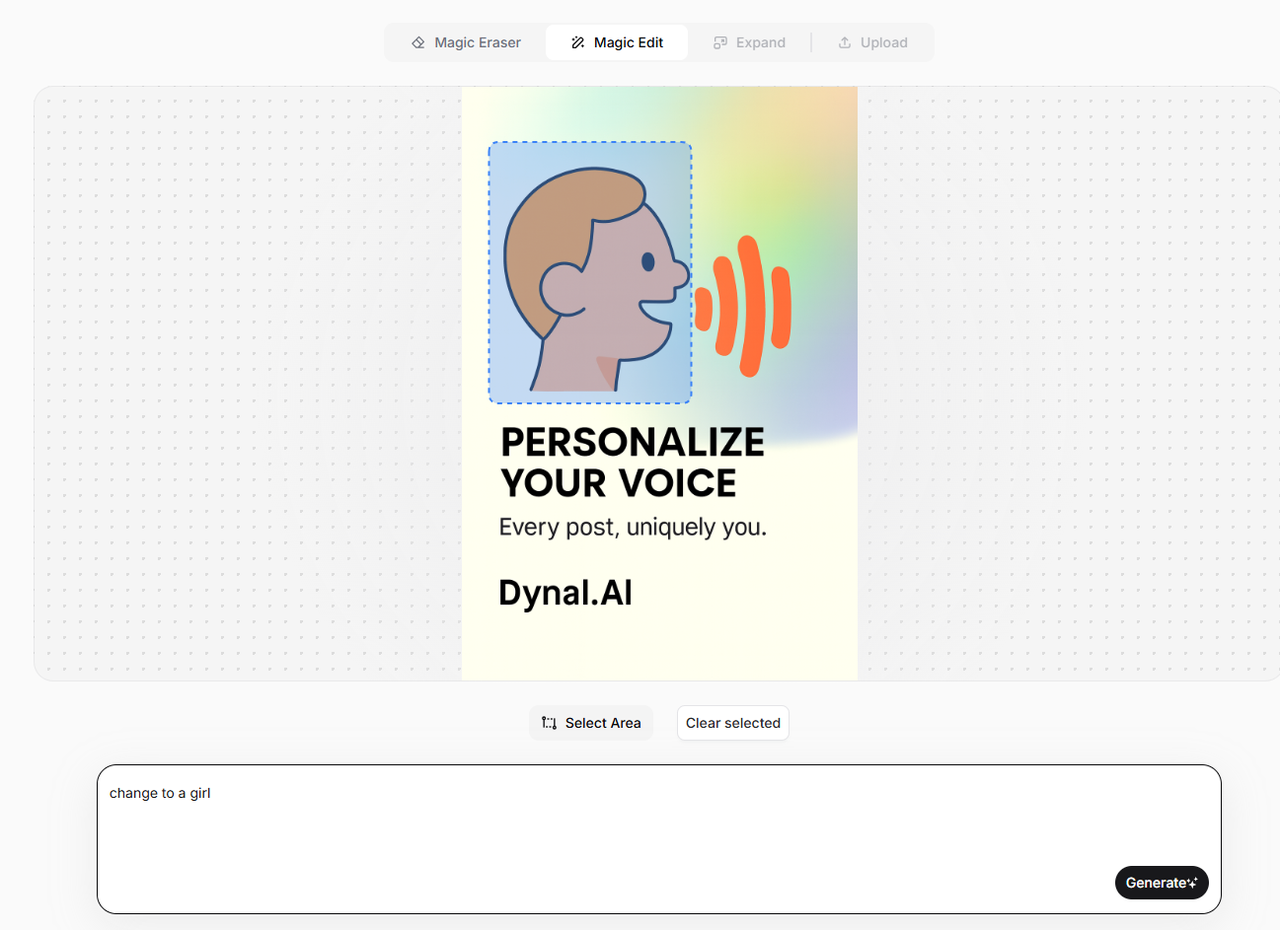The height and width of the screenshot is (930, 1280).
Task: Click the "Every post, uniquely you." text
Action: tap(633, 527)
